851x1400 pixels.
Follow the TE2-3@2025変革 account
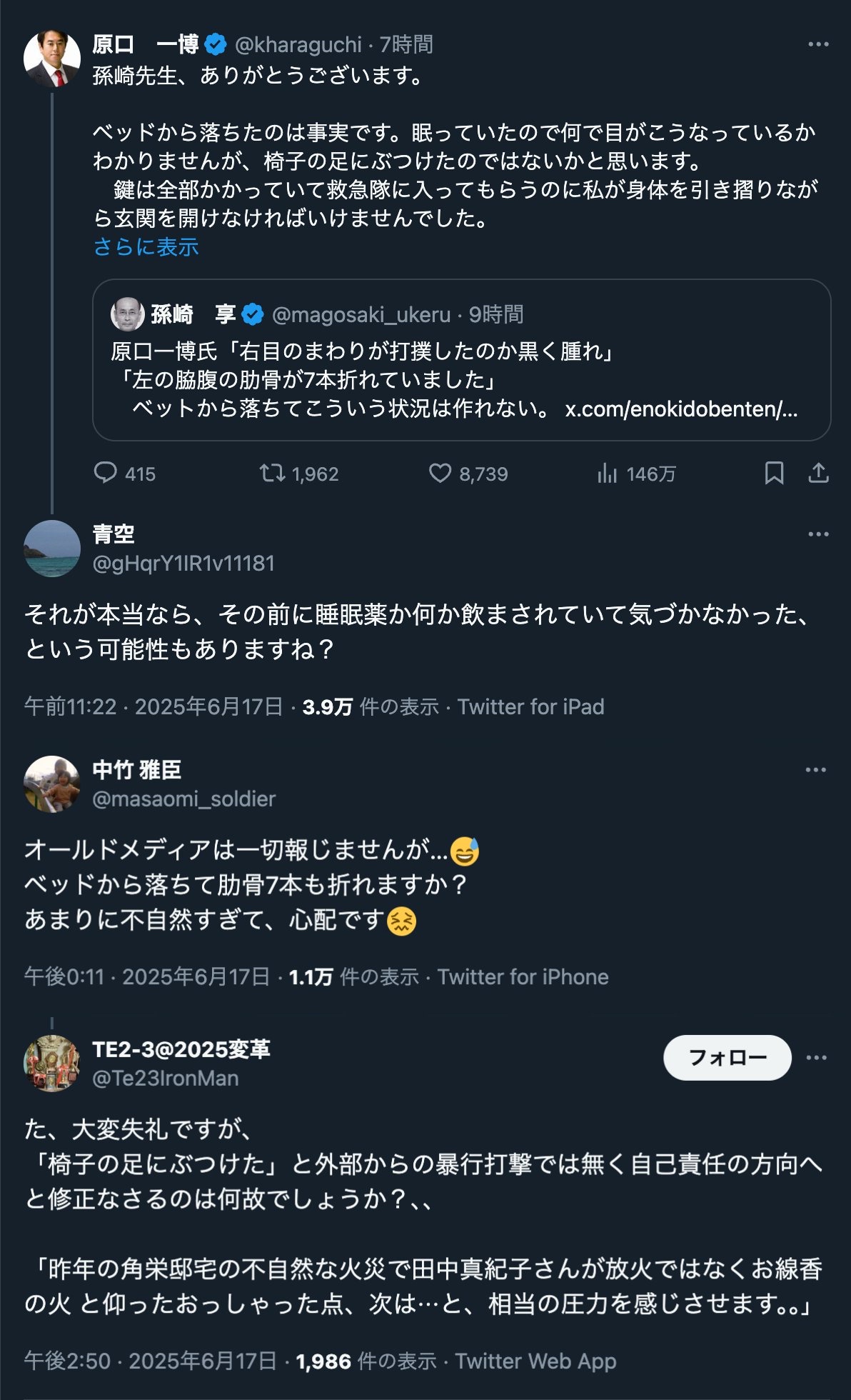pos(727,1058)
